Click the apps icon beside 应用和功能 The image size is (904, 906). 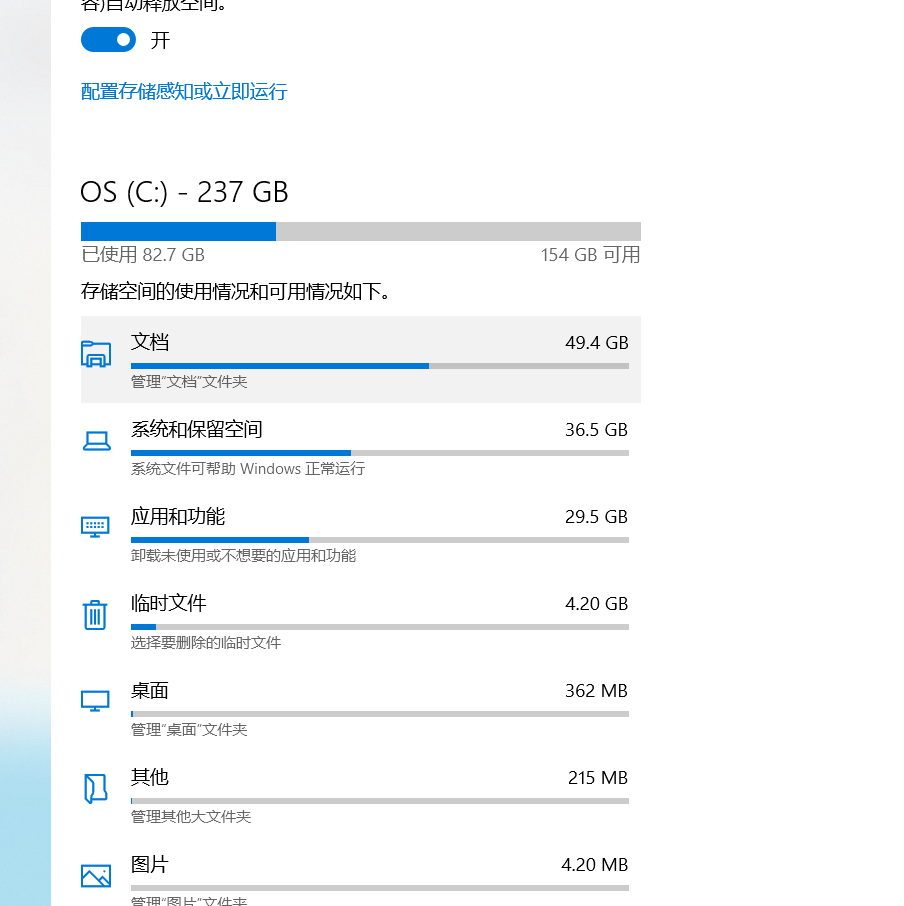click(95, 527)
